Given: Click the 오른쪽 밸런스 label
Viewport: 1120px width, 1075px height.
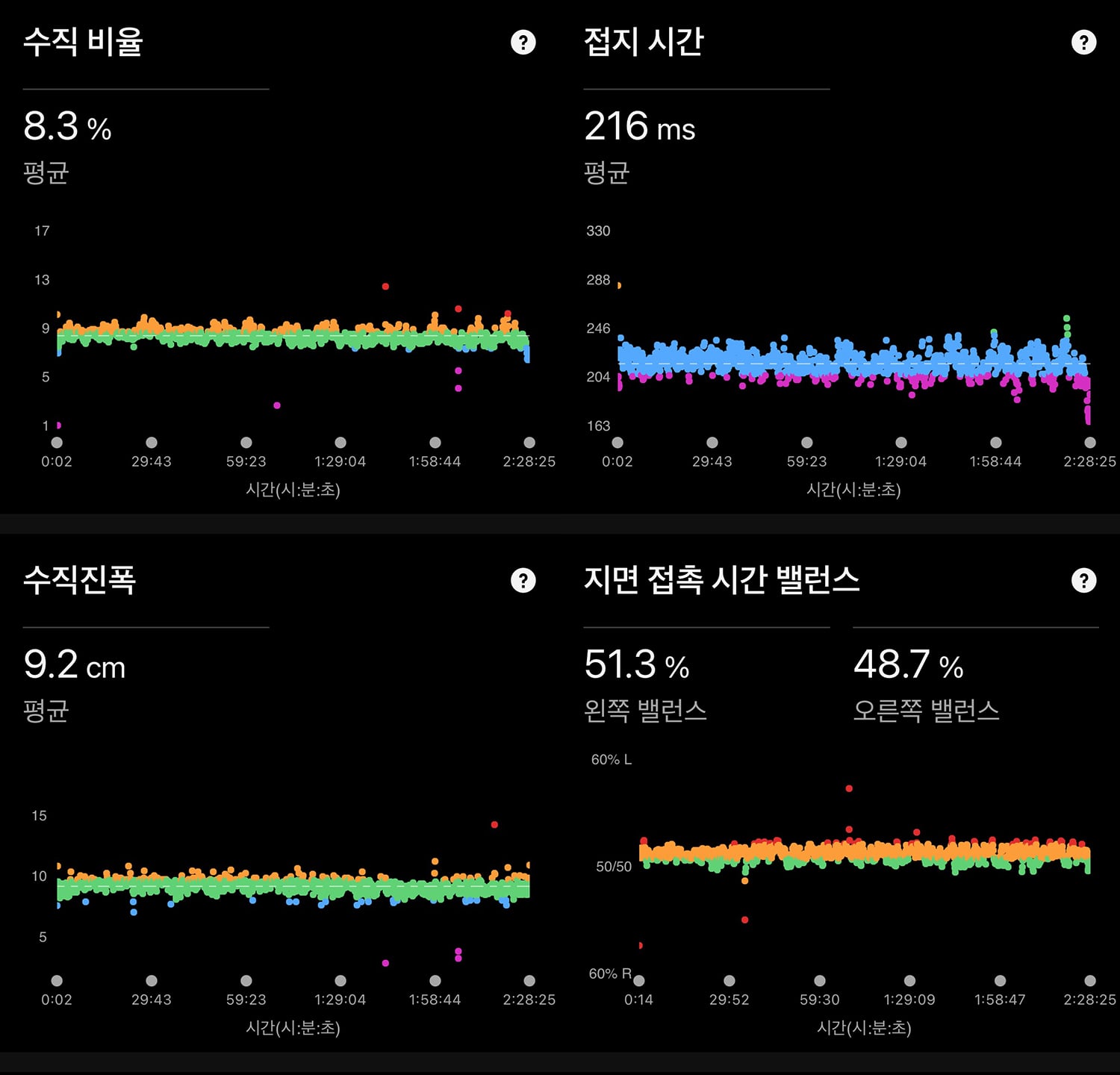Looking at the screenshot, I should (x=926, y=711).
